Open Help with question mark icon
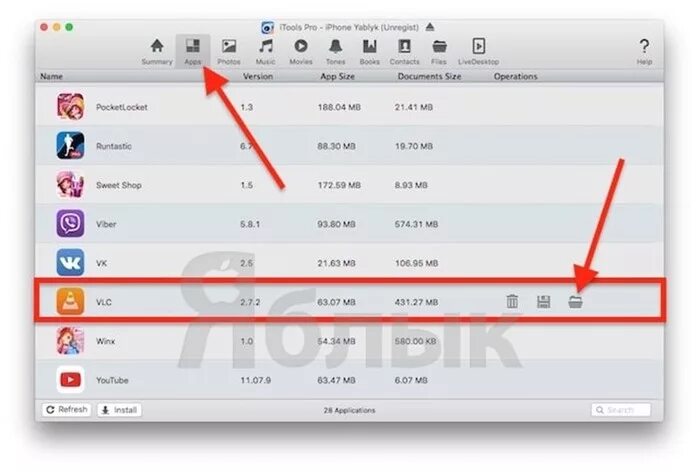This screenshot has height=472, width=699. [x=644, y=52]
